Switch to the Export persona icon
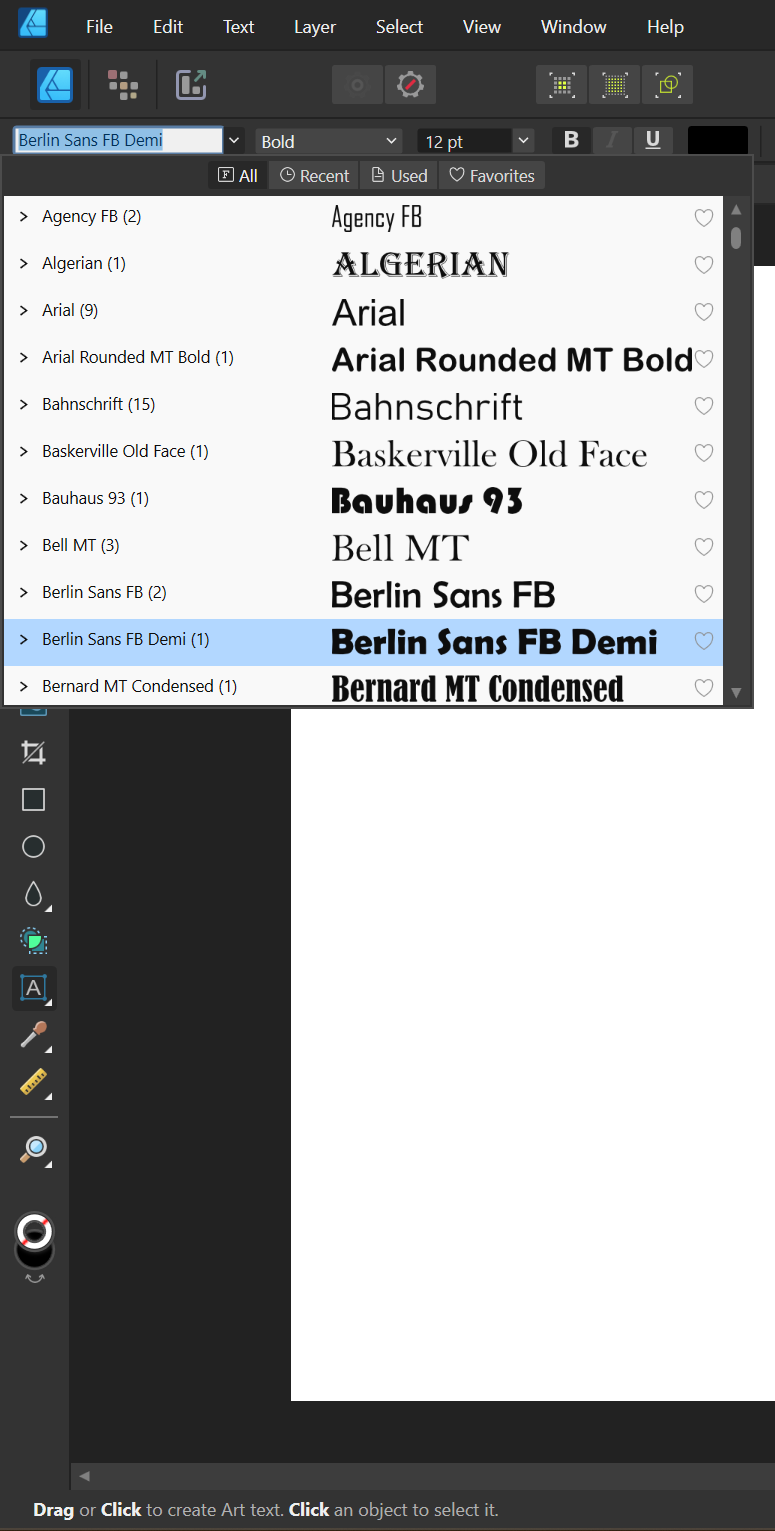Viewport: 775px width, 1531px height. (x=190, y=85)
